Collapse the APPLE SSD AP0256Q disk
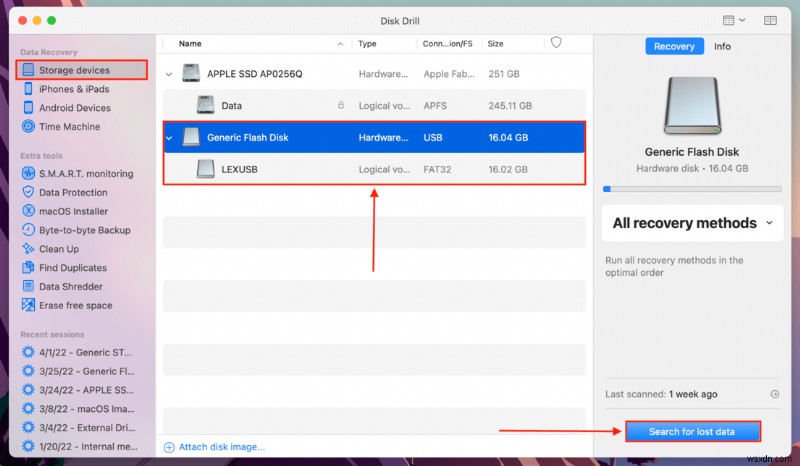This screenshot has width=800, height=466. (169, 75)
